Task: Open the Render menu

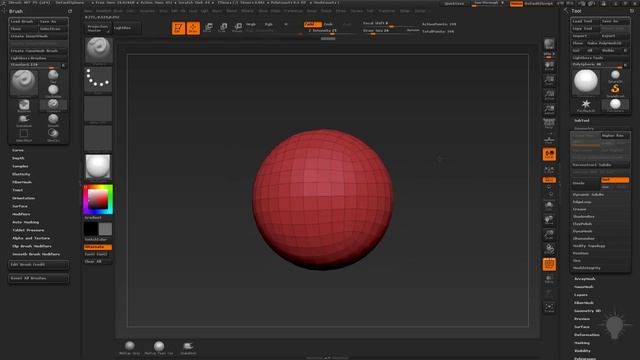Action: 312,11
